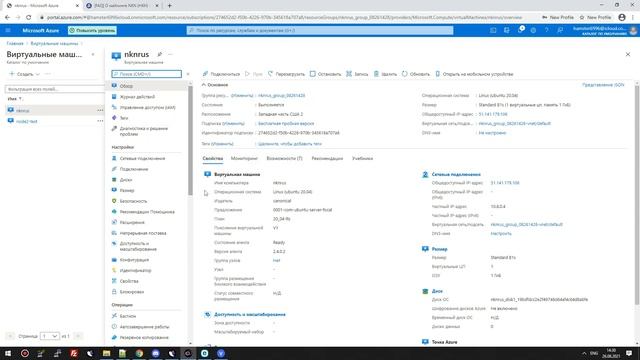Click the Подключиться toolbar button
Screen dimensions: 640x360
click(221, 74)
